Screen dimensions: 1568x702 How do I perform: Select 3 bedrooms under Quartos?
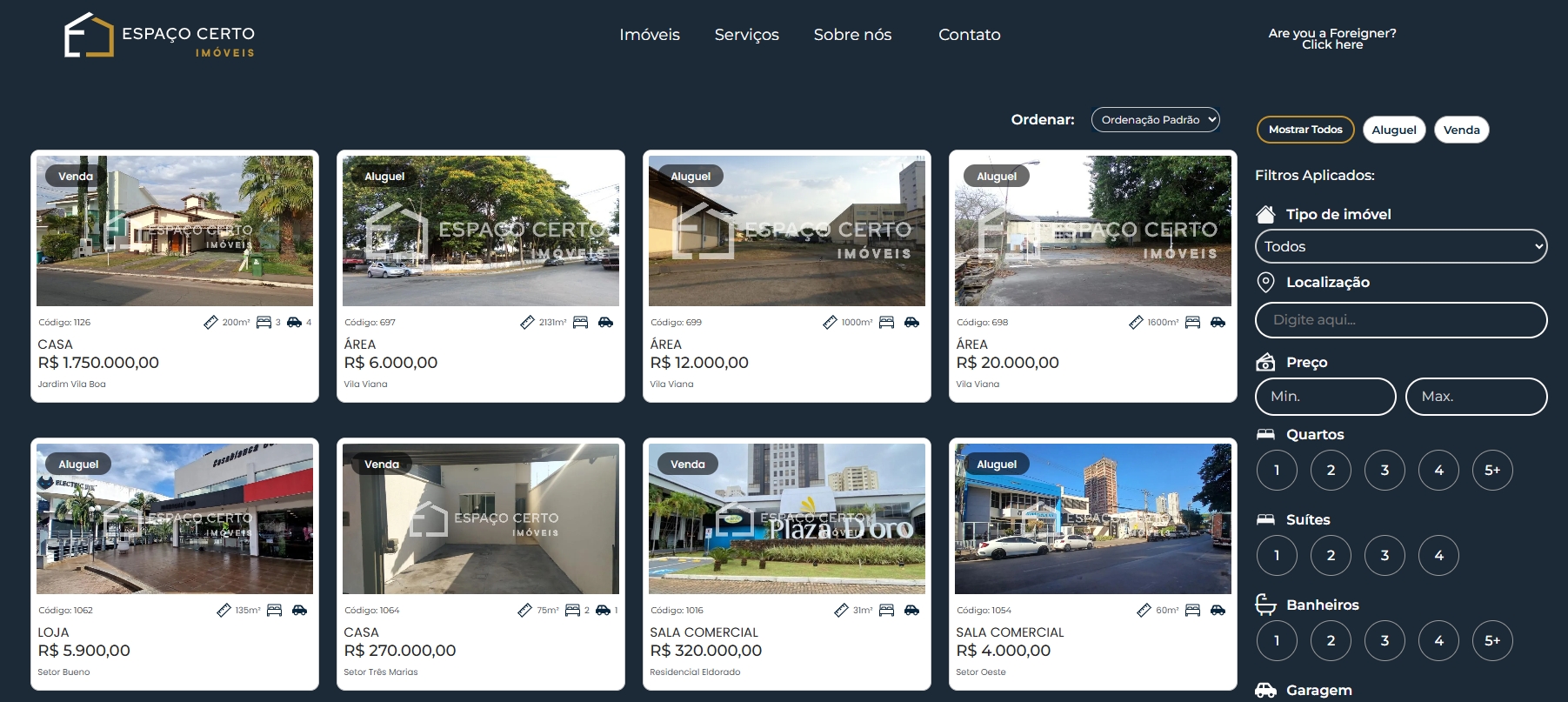point(1385,471)
